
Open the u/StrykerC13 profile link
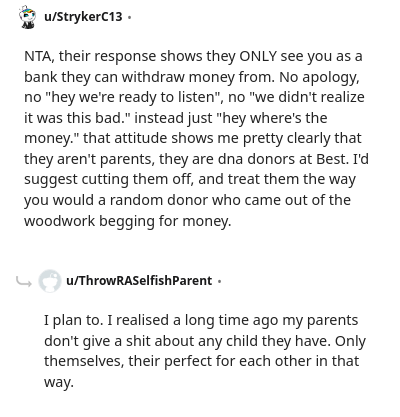click(x=83, y=16)
